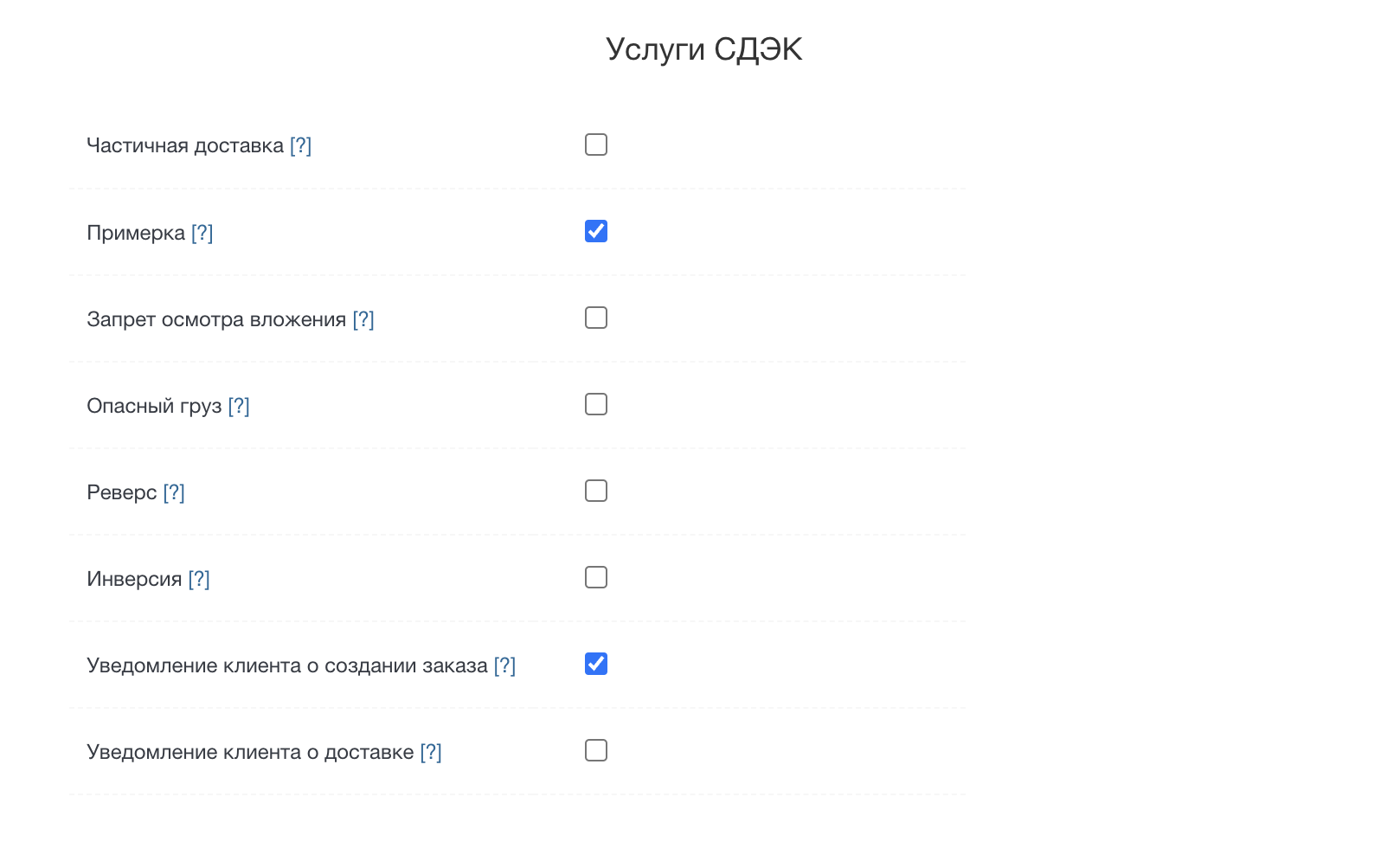Click the Инверсия label text

point(134,578)
